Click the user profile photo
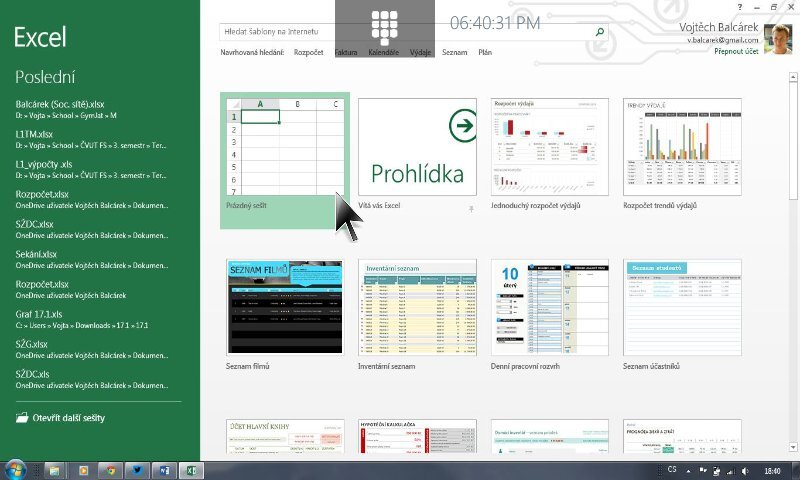Viewport: 800px width, 480px height. point(779,39)
